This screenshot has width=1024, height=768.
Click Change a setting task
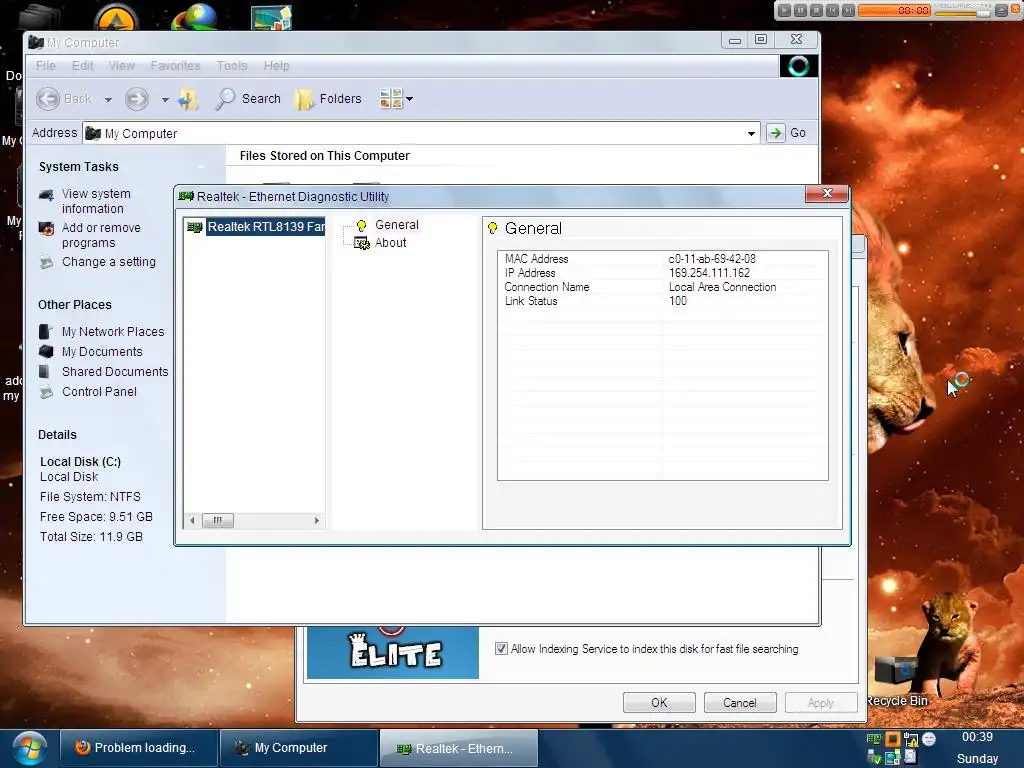click(x=108, y=262)
